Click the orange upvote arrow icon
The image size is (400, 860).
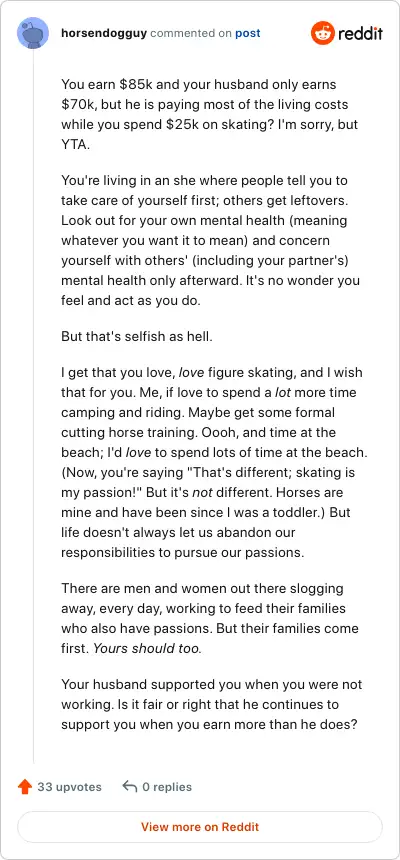[25, 787]
